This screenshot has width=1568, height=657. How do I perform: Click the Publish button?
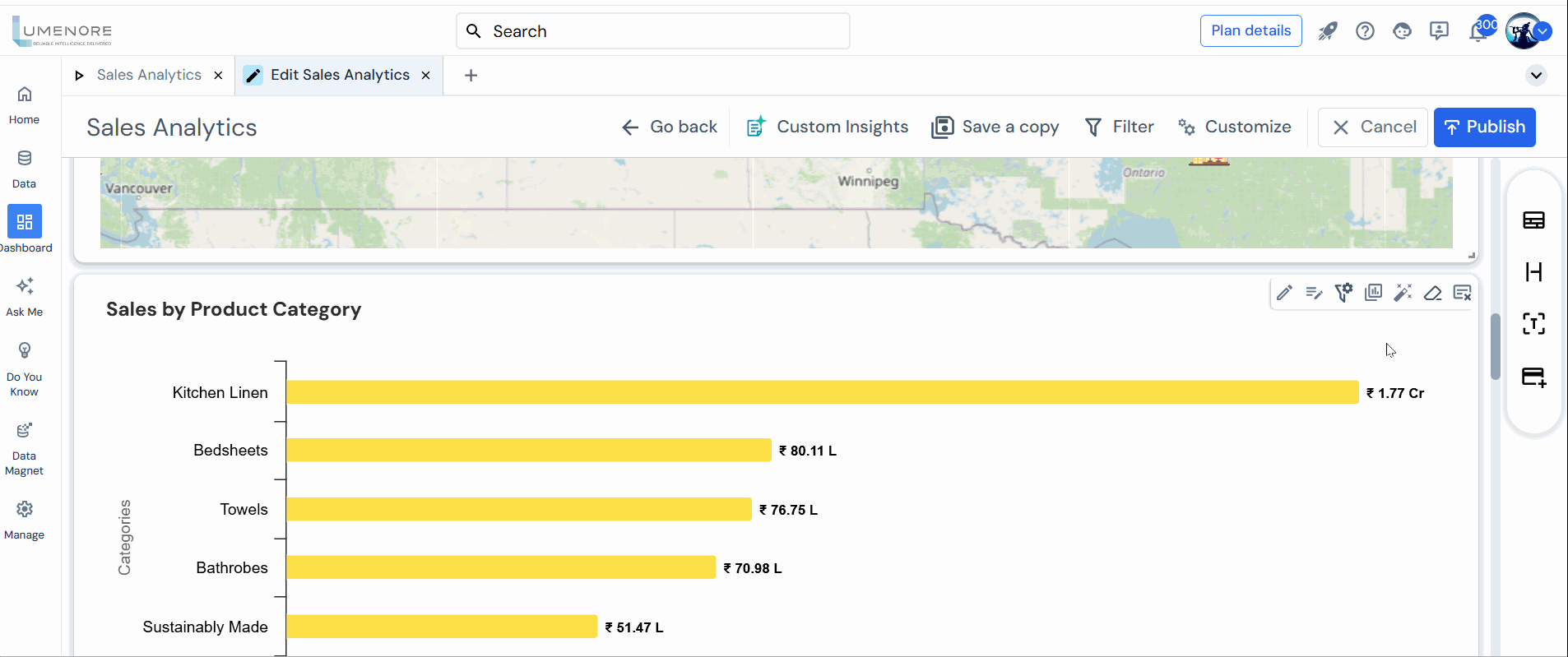[x=1484, y=127]
